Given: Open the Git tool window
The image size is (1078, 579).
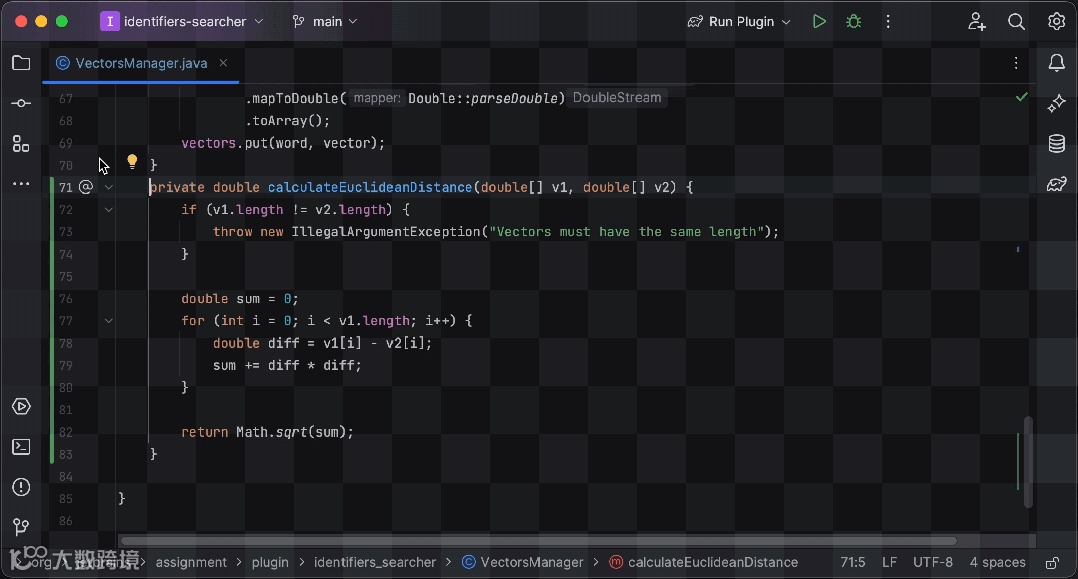Looking at the screenshot, I should [21, 527].
